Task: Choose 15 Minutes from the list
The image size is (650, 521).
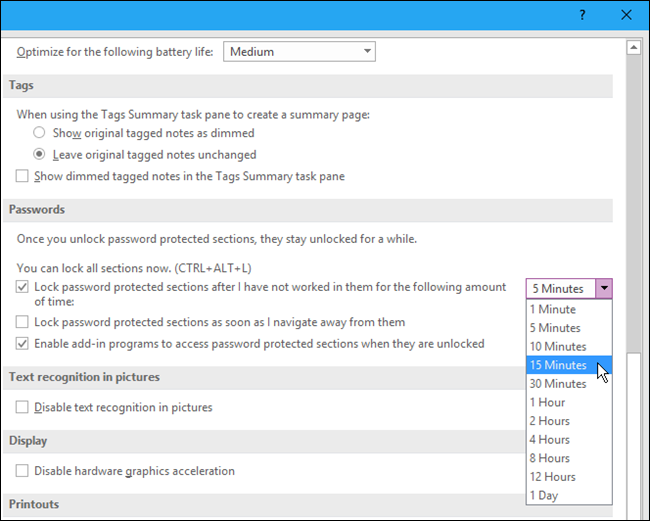Action: click(x=559, y=365)
